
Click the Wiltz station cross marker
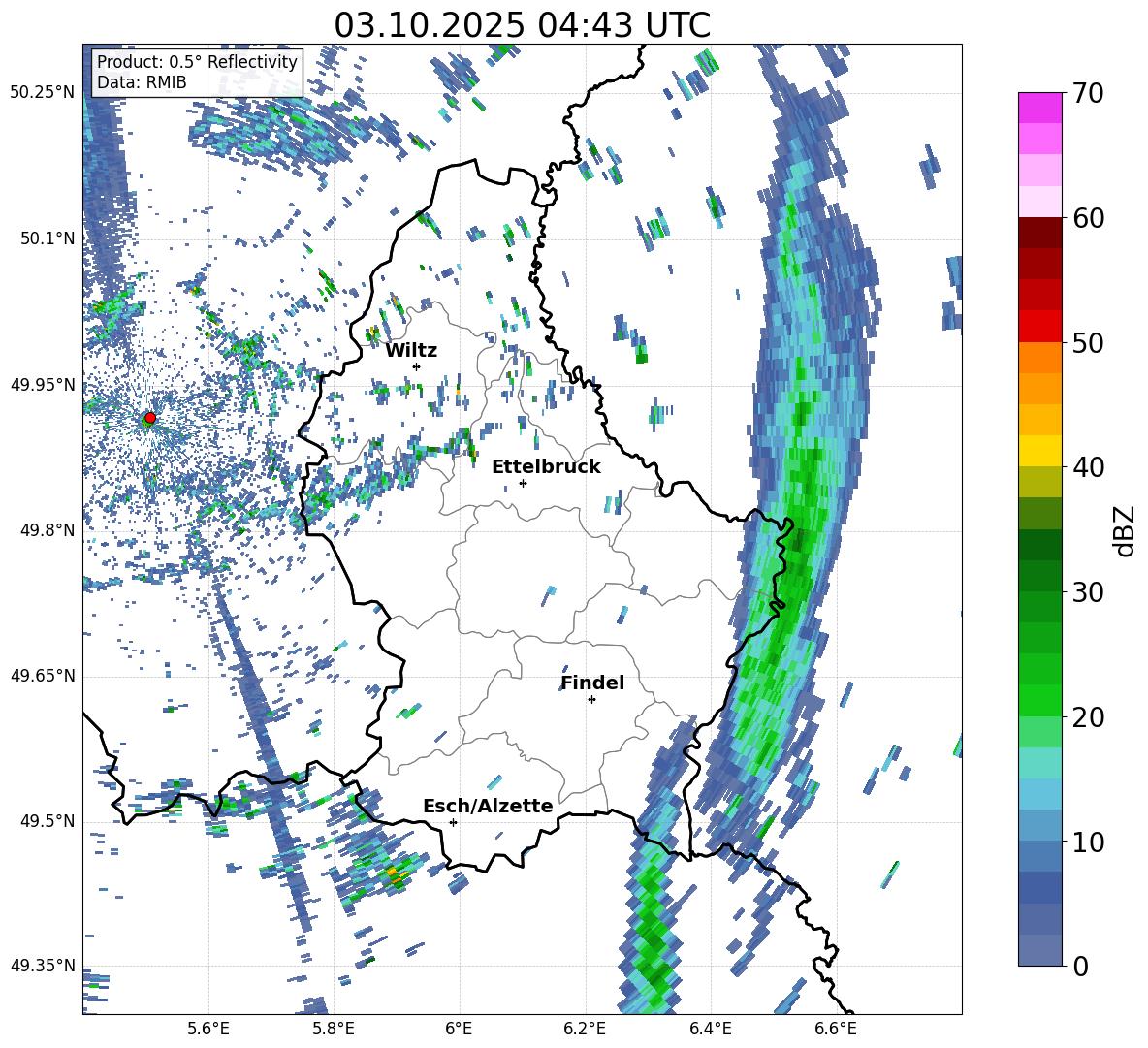417,366
